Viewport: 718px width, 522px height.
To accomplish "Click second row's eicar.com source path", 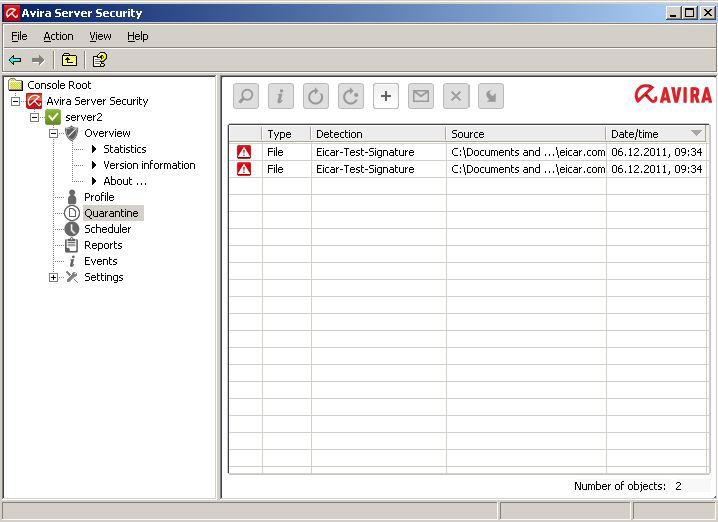I will click(x=528, y=169).
